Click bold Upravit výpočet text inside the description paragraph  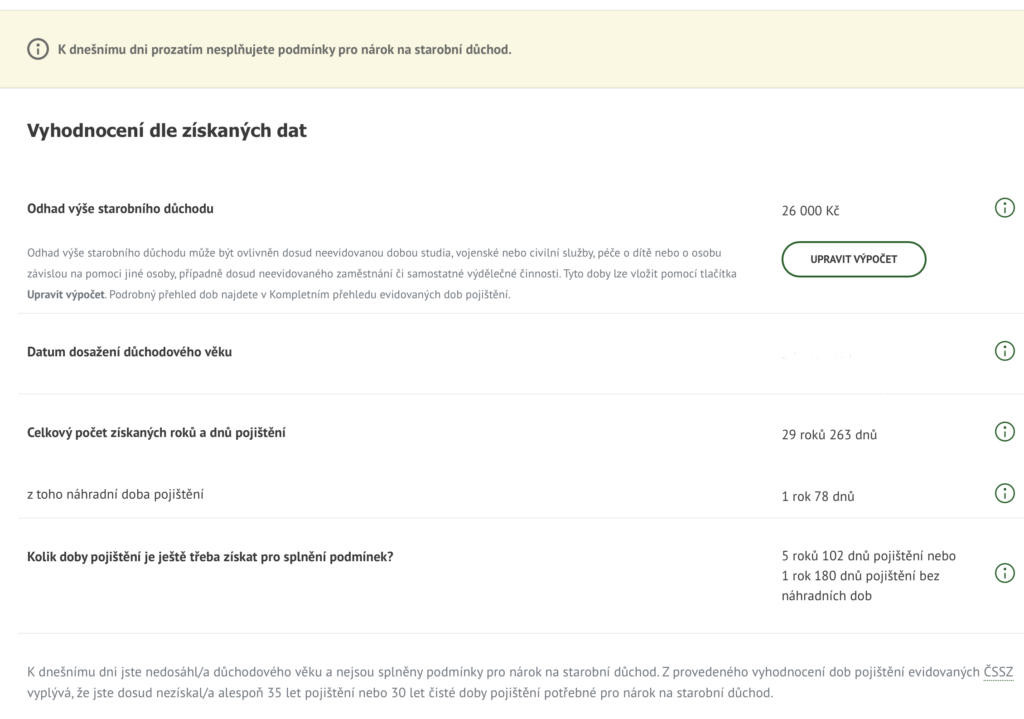point(65,295)
